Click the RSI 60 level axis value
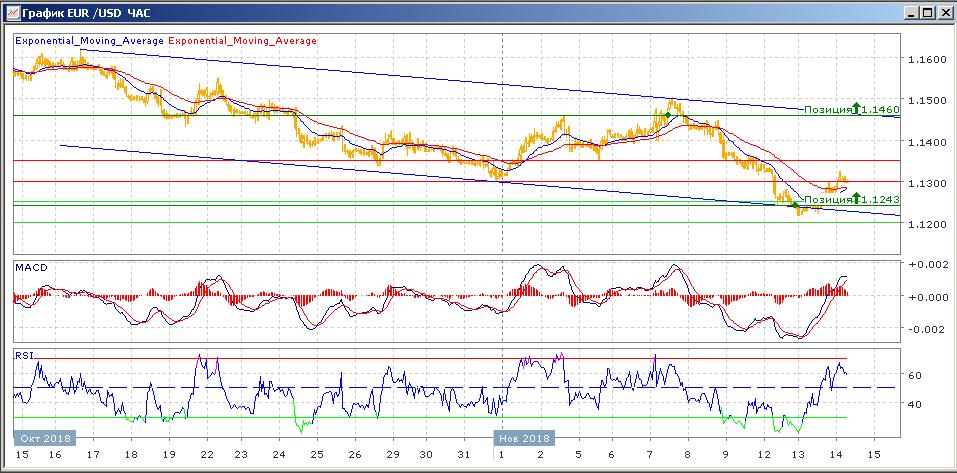Viewport: 957px width, 473px height. [x=913, y=375]
